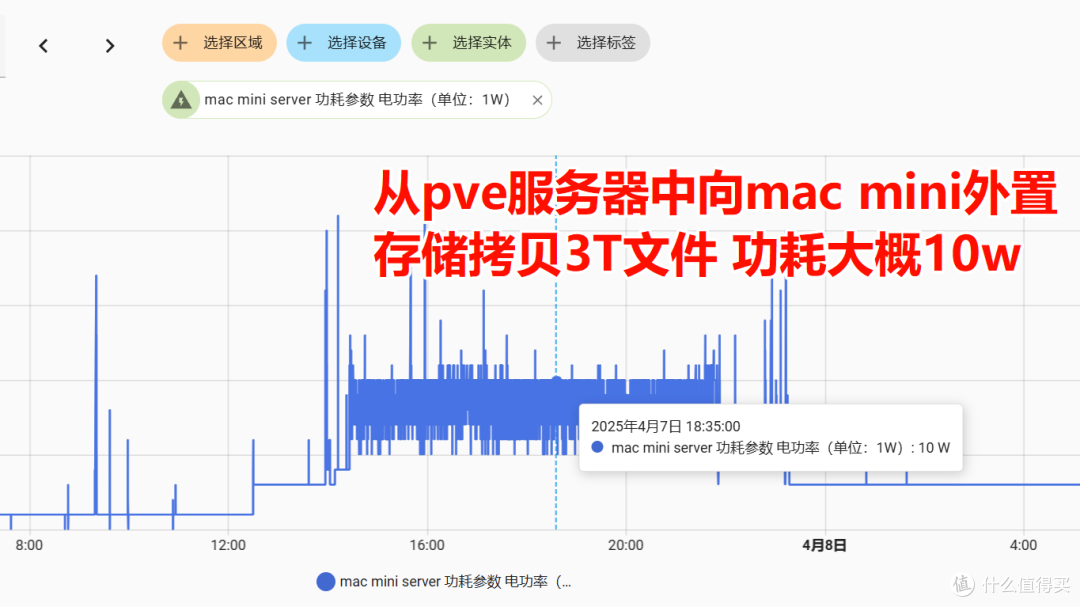Click 4:00 axis label
Viewport: 1080px width, 607px height.
[x=1023, y=545]
